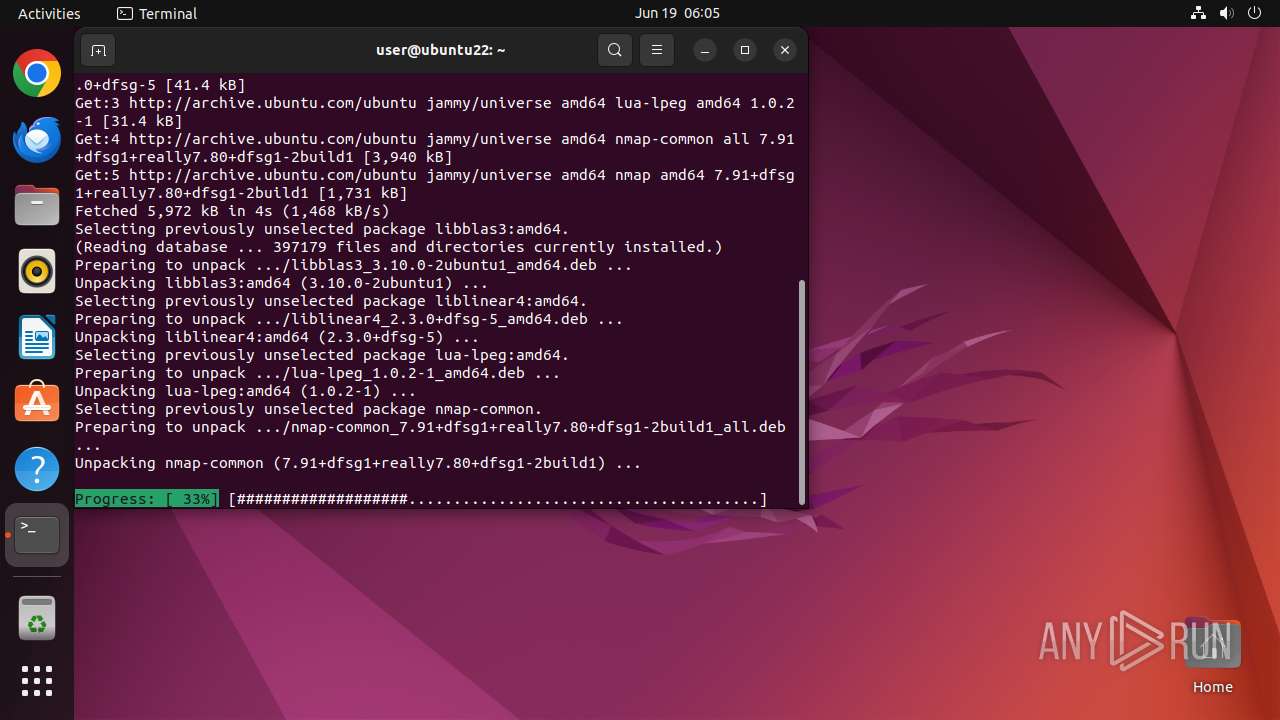Open the Activities overview
The height and width of the screenshot is (720, 1280).
(x=49, y=13)
